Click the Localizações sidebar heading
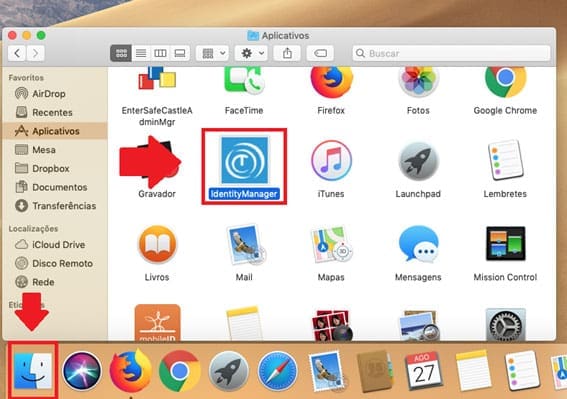 click(33, 229)
